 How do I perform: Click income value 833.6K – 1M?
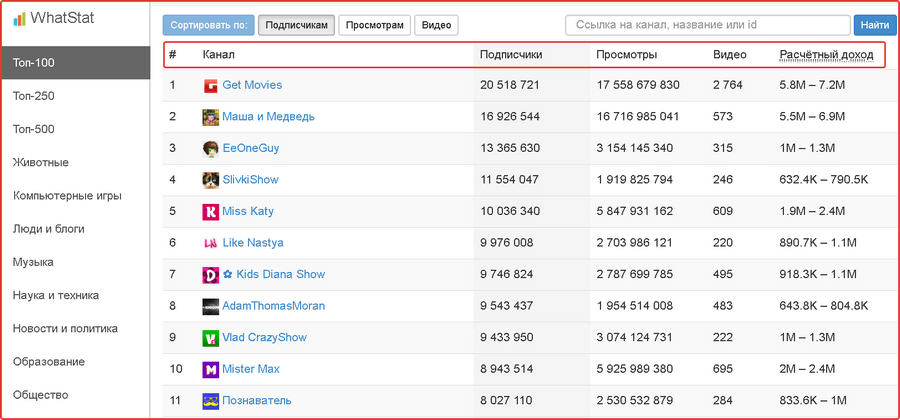click(813, 400)
